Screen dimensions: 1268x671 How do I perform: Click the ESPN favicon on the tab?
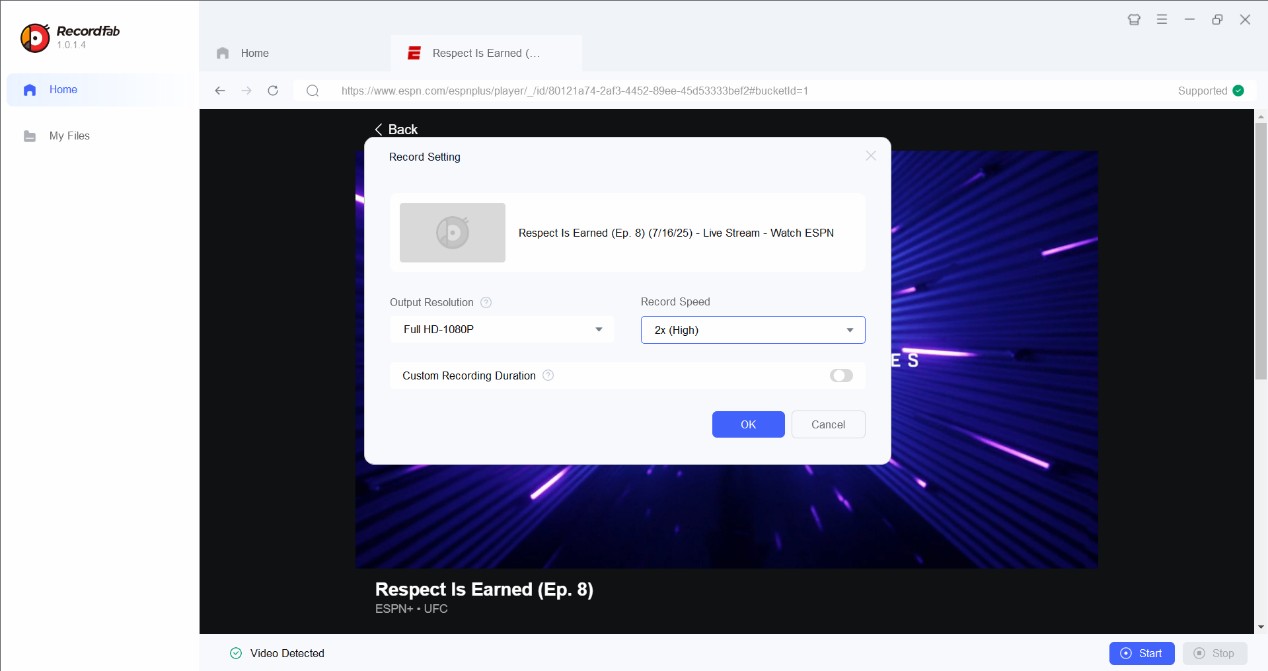click(x=413, y=53)
